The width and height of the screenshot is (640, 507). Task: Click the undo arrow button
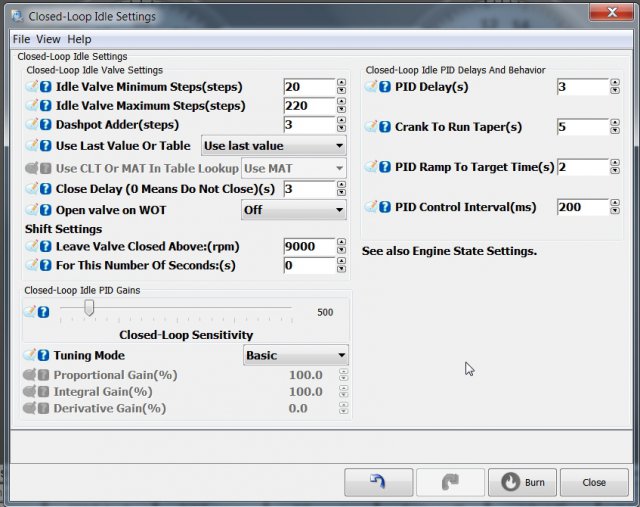(378, 482)
